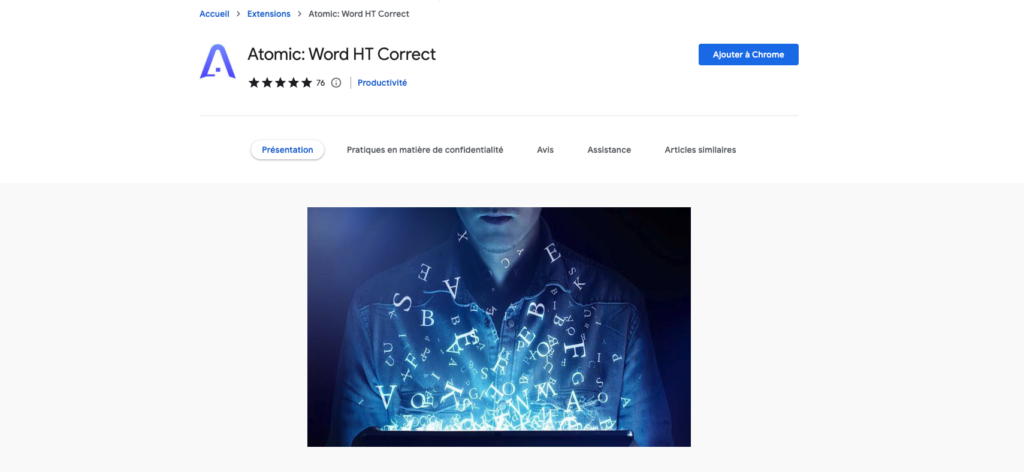The height and width of the screenshot is (472, 1024).
Task: Click the Atomic: Word HT Correct heading
Action: click(x=342, y=54)
